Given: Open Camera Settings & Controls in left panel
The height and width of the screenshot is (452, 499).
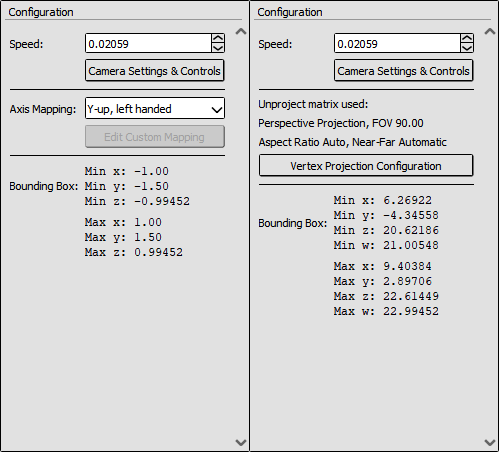Looking at the screenshot, I should [x=155, y=70].
